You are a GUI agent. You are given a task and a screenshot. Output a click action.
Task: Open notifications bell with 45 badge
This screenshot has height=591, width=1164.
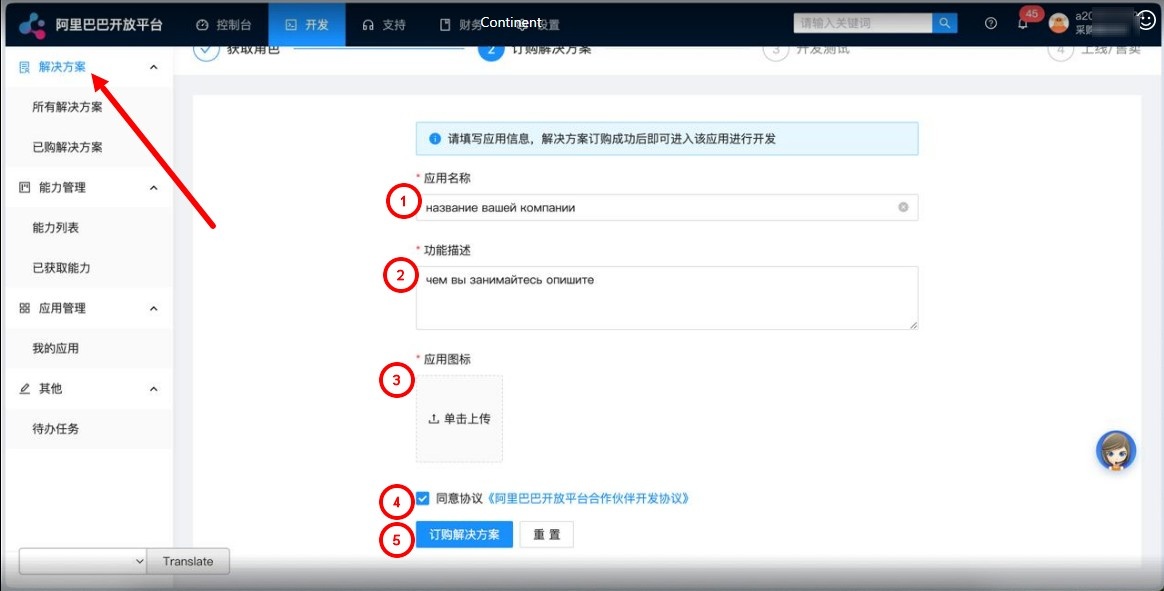[1023, 23]
